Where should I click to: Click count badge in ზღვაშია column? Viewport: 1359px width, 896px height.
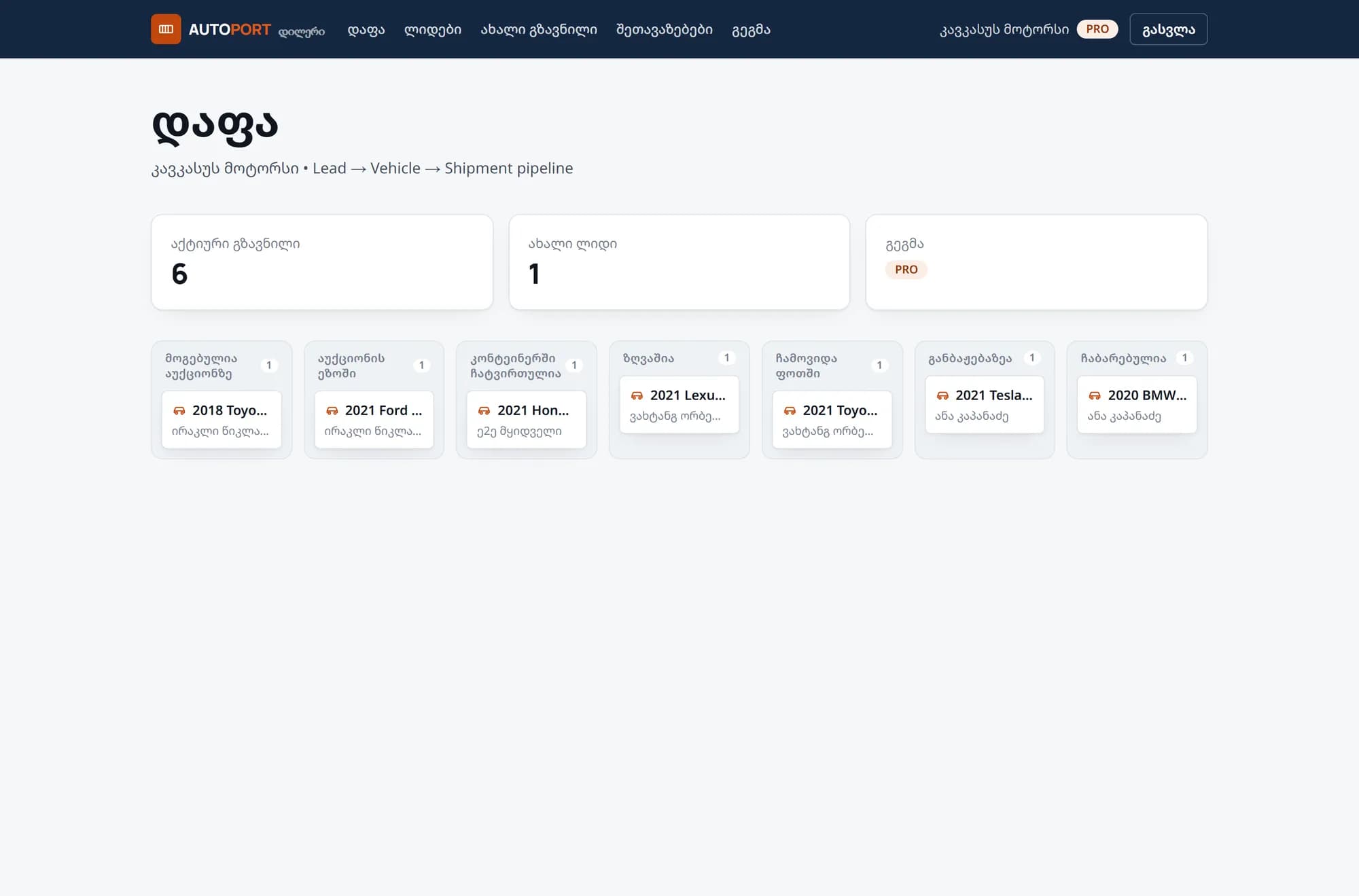(727, 358)
